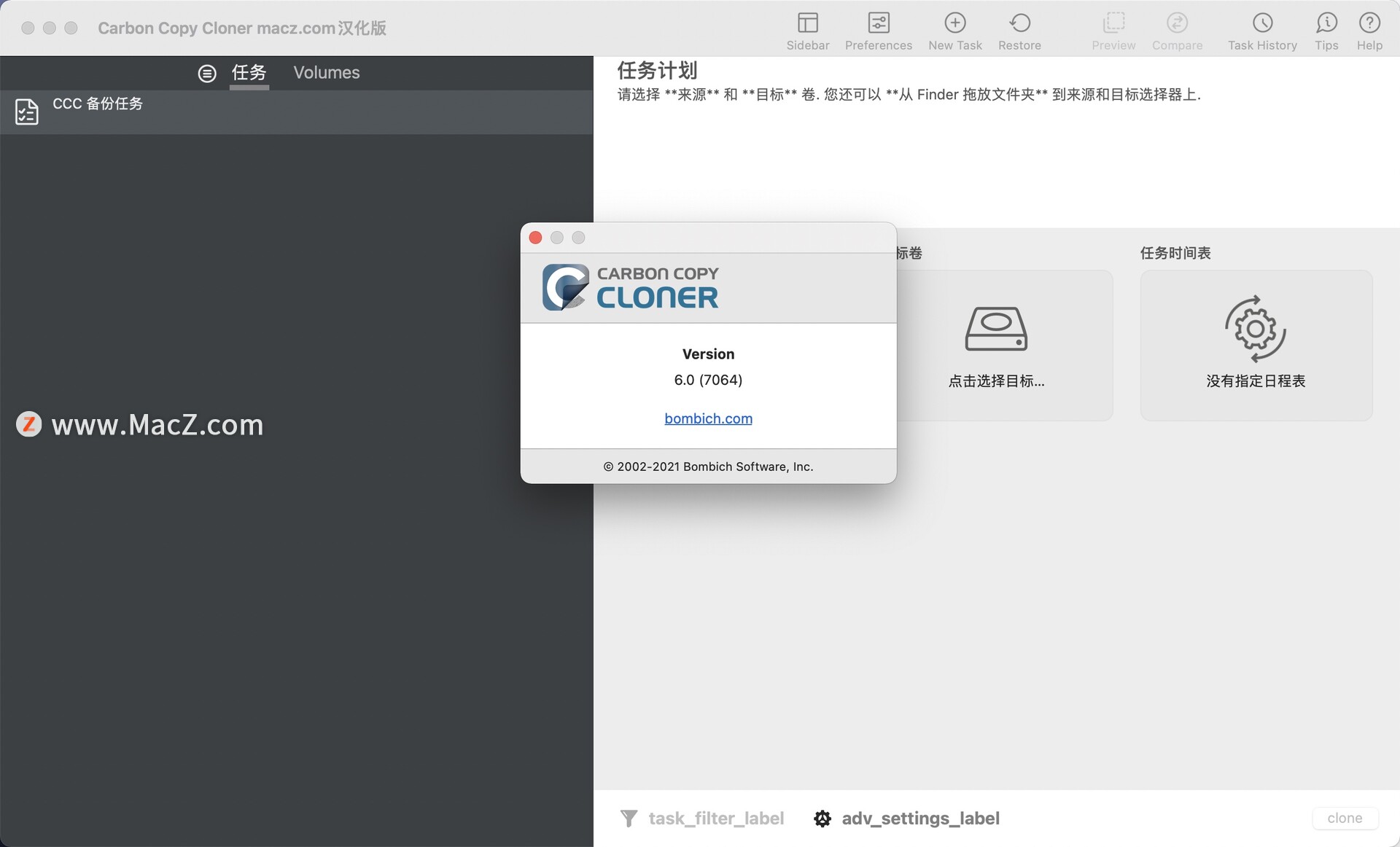Image resolution: width=1400 pixels, height=847 pixels.
Task: Click the destination drive icon
Action: coord(996,329)
